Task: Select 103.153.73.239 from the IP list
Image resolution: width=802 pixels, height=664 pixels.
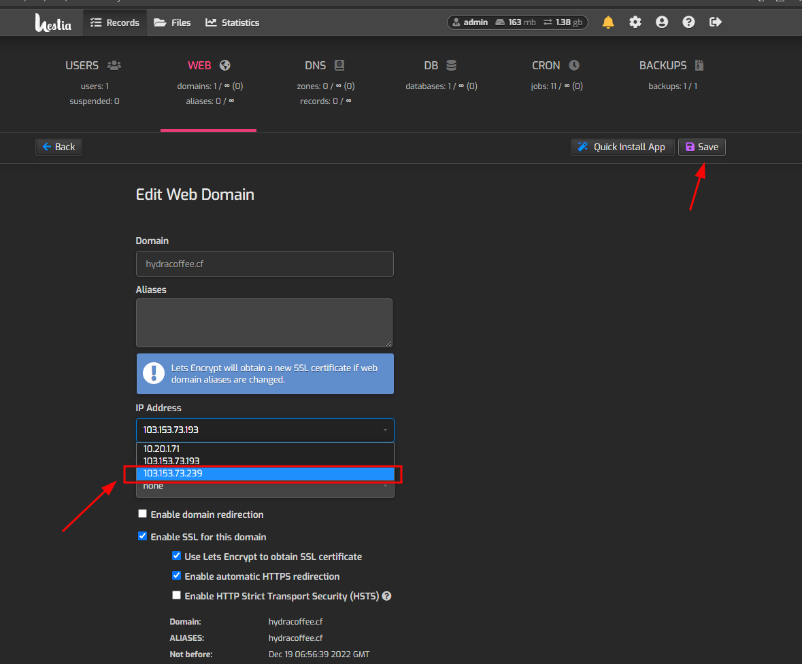Action: (265, 473)
